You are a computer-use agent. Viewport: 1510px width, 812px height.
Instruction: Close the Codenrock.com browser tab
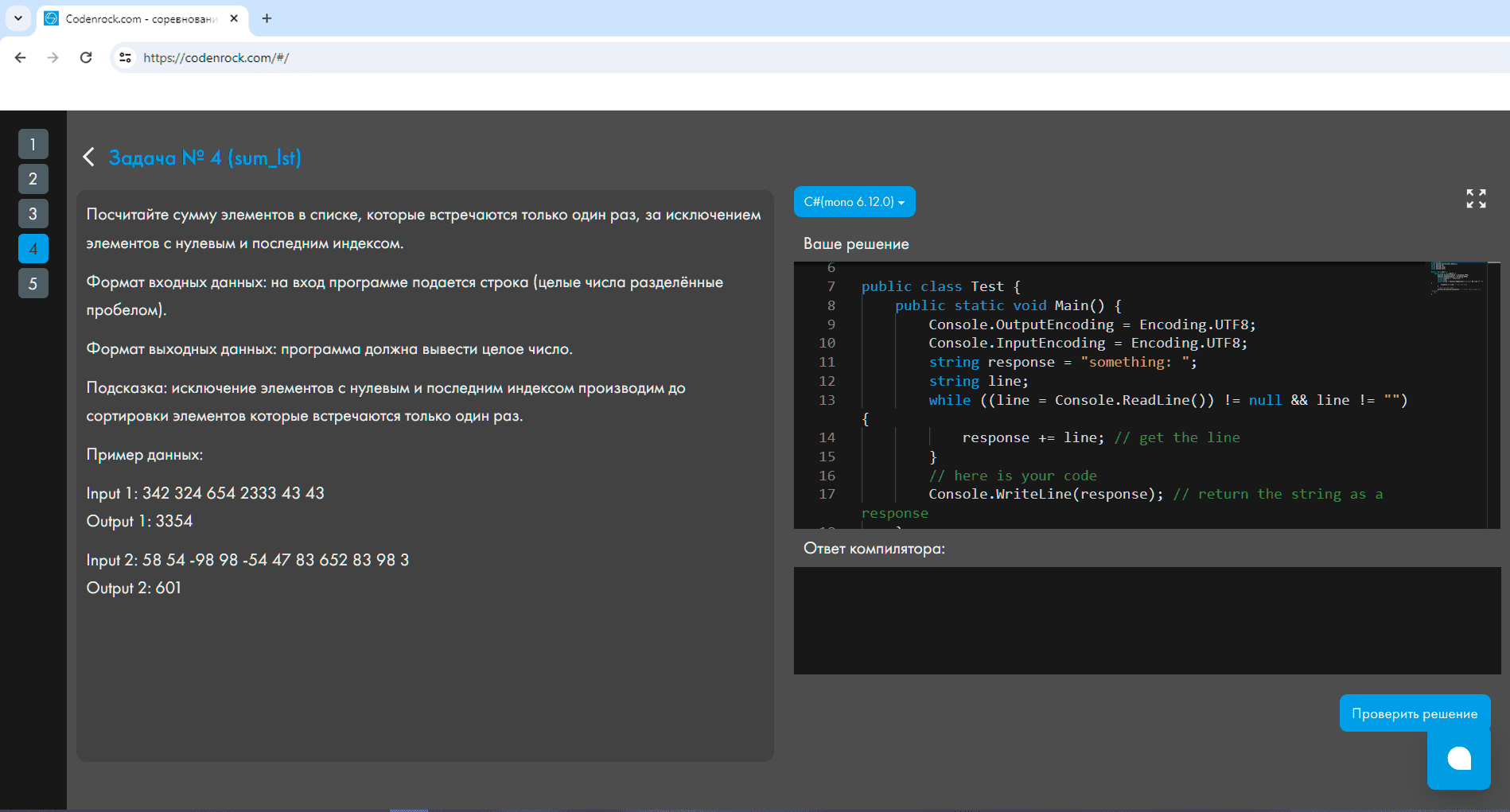tap(234, 18)
